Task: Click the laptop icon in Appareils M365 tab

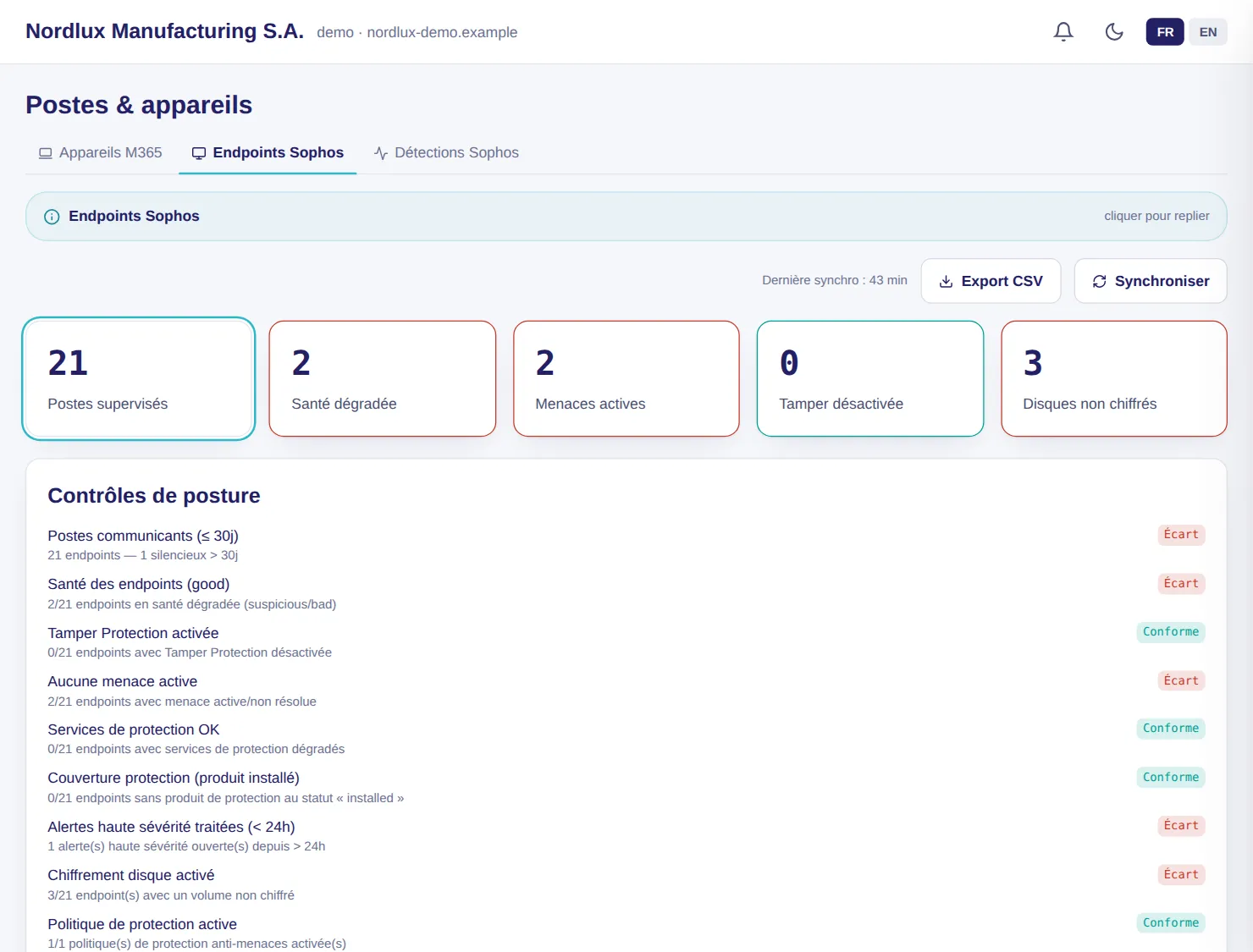Action: (x=46, y=153)
